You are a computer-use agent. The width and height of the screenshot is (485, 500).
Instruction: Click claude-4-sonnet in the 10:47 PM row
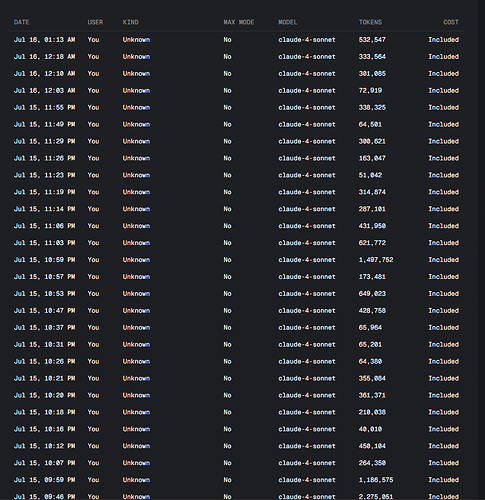point(307,311)
